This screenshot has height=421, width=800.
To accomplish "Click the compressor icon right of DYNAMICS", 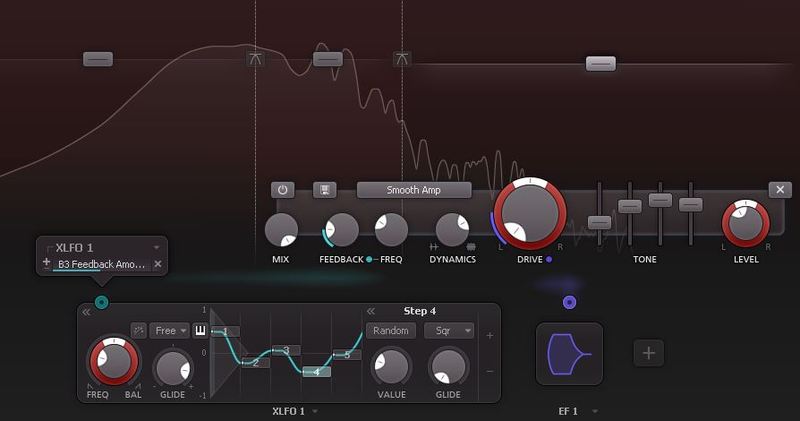I will click(471, 247).
